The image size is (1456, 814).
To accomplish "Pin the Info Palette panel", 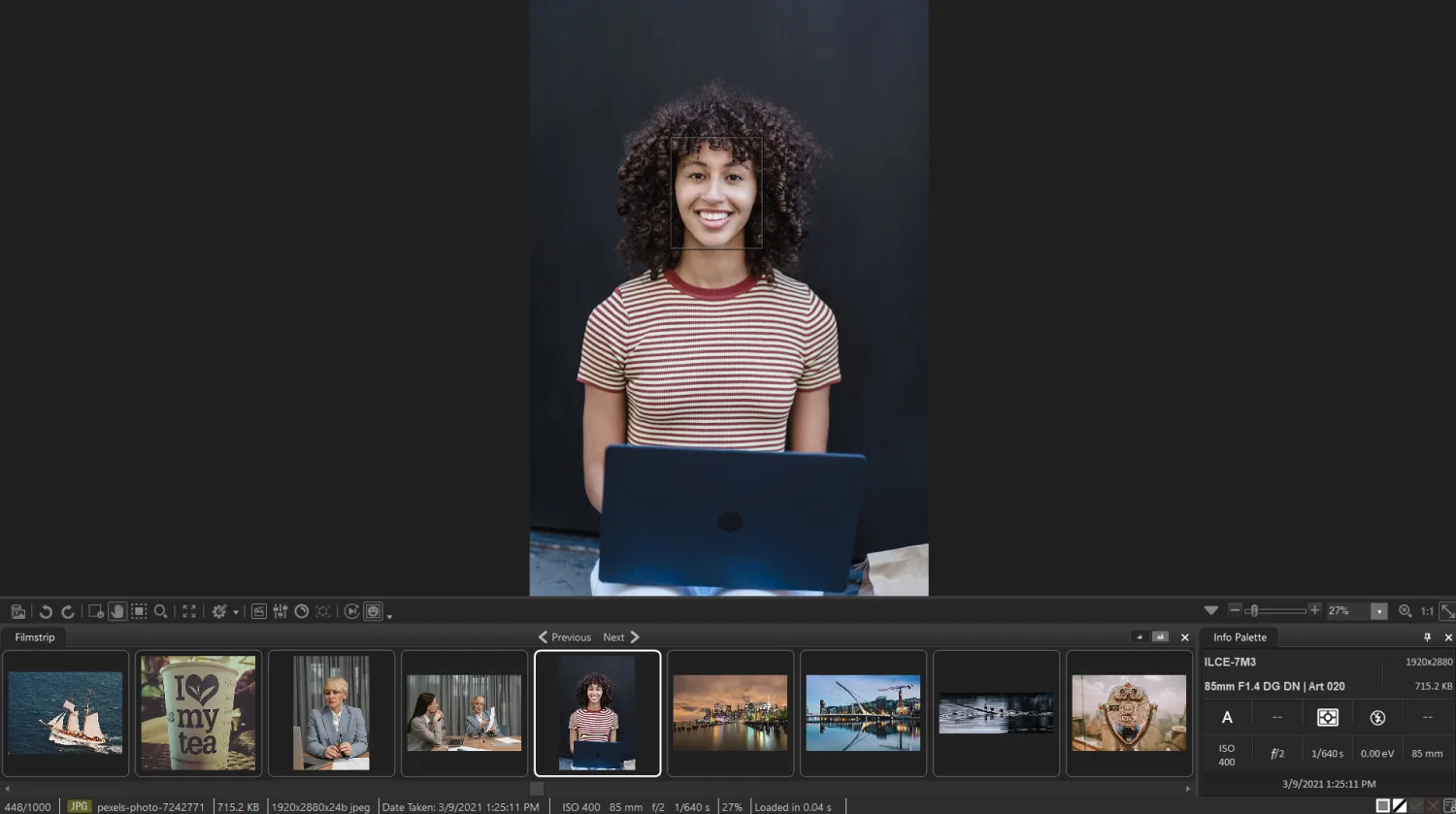I will pyautogui.click(x=1427, y=637).
